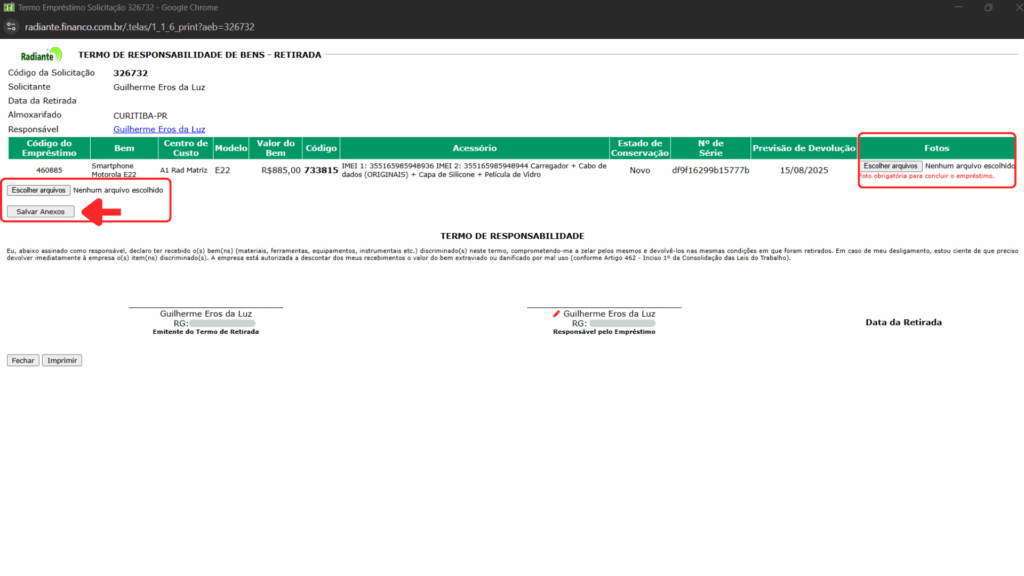Click serial number df9f16299b15777b cell
Image resolution: width=1024 pixels, height=576 pixels.
pyautogui.click(x=710, y=170)
